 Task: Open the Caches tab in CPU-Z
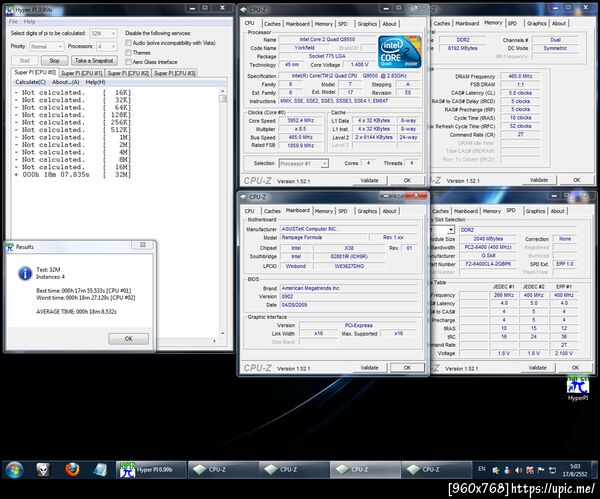tap(272, 23)
